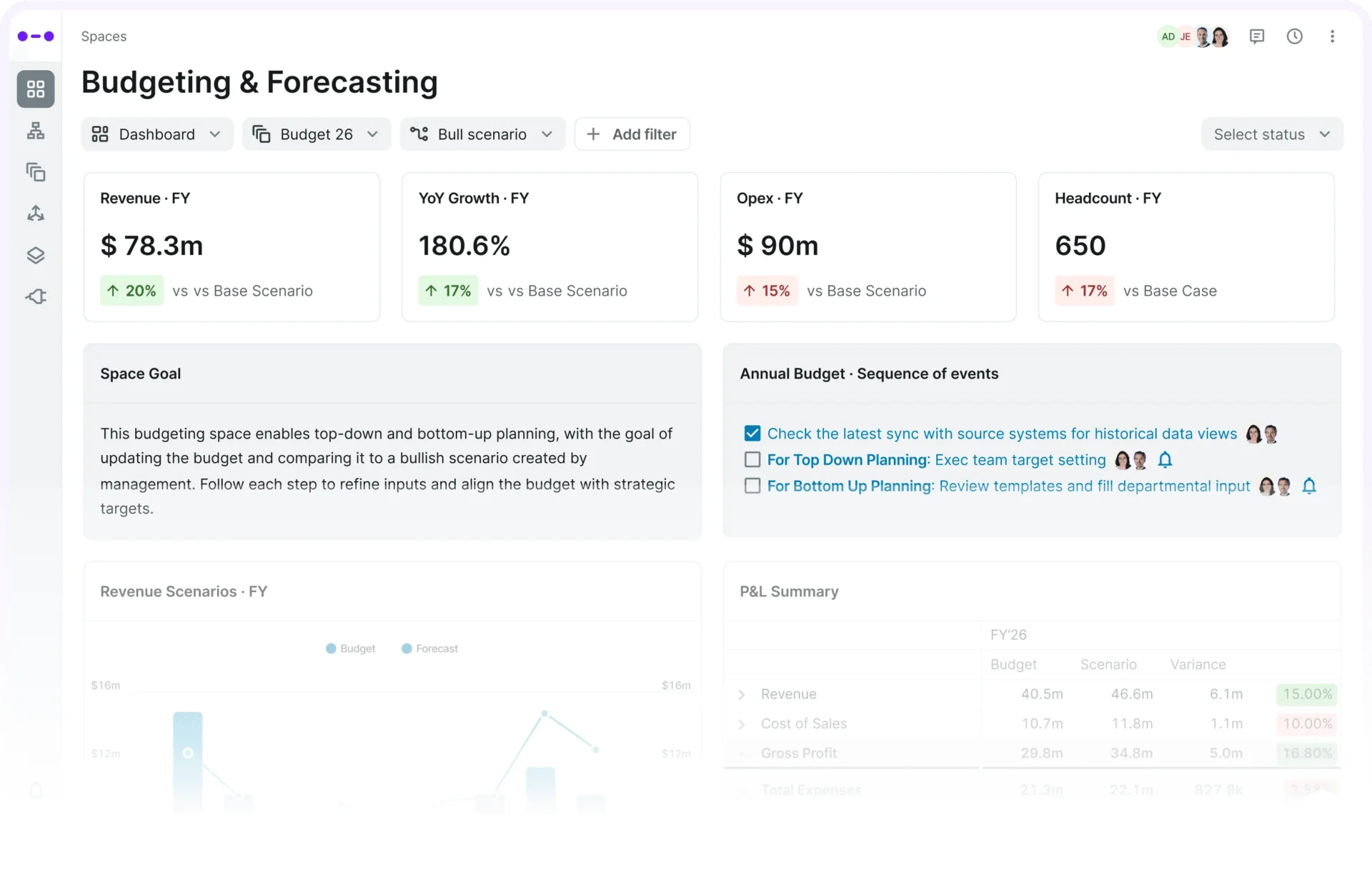Click the plug/integrations sidebar icon
This screenshot has width=1372, height=870.
tap(36, 296)
